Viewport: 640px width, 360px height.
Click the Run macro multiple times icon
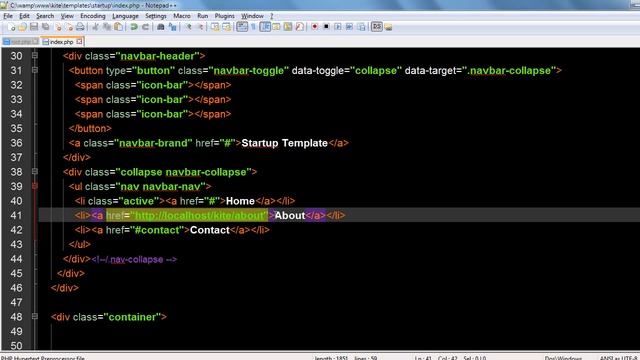point(349,27)
